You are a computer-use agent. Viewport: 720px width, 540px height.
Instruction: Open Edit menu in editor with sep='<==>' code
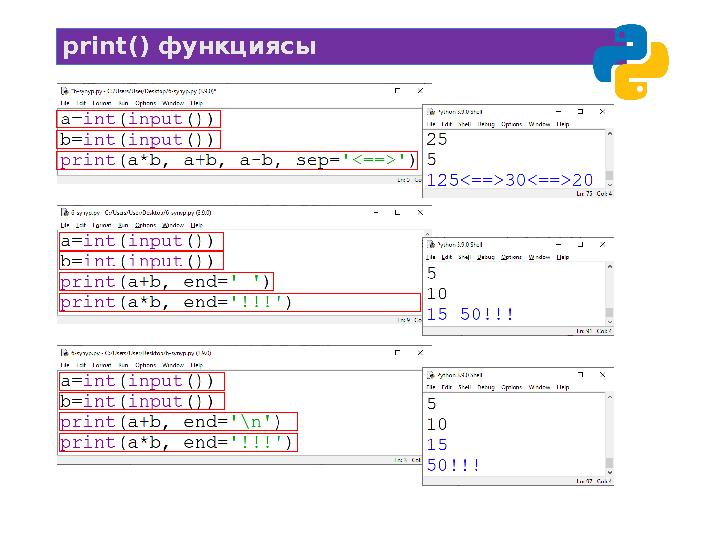pyautogui.click(x=81, y=103)
